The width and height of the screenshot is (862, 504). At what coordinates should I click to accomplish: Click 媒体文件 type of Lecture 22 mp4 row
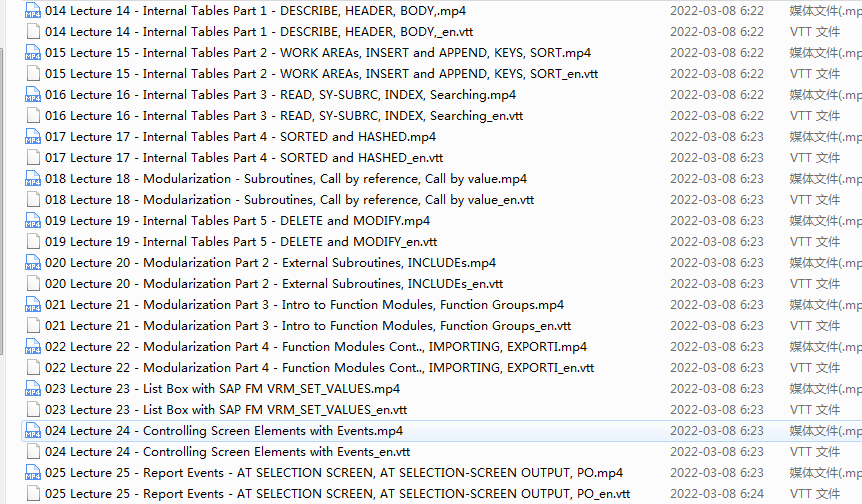click(826, 346)
